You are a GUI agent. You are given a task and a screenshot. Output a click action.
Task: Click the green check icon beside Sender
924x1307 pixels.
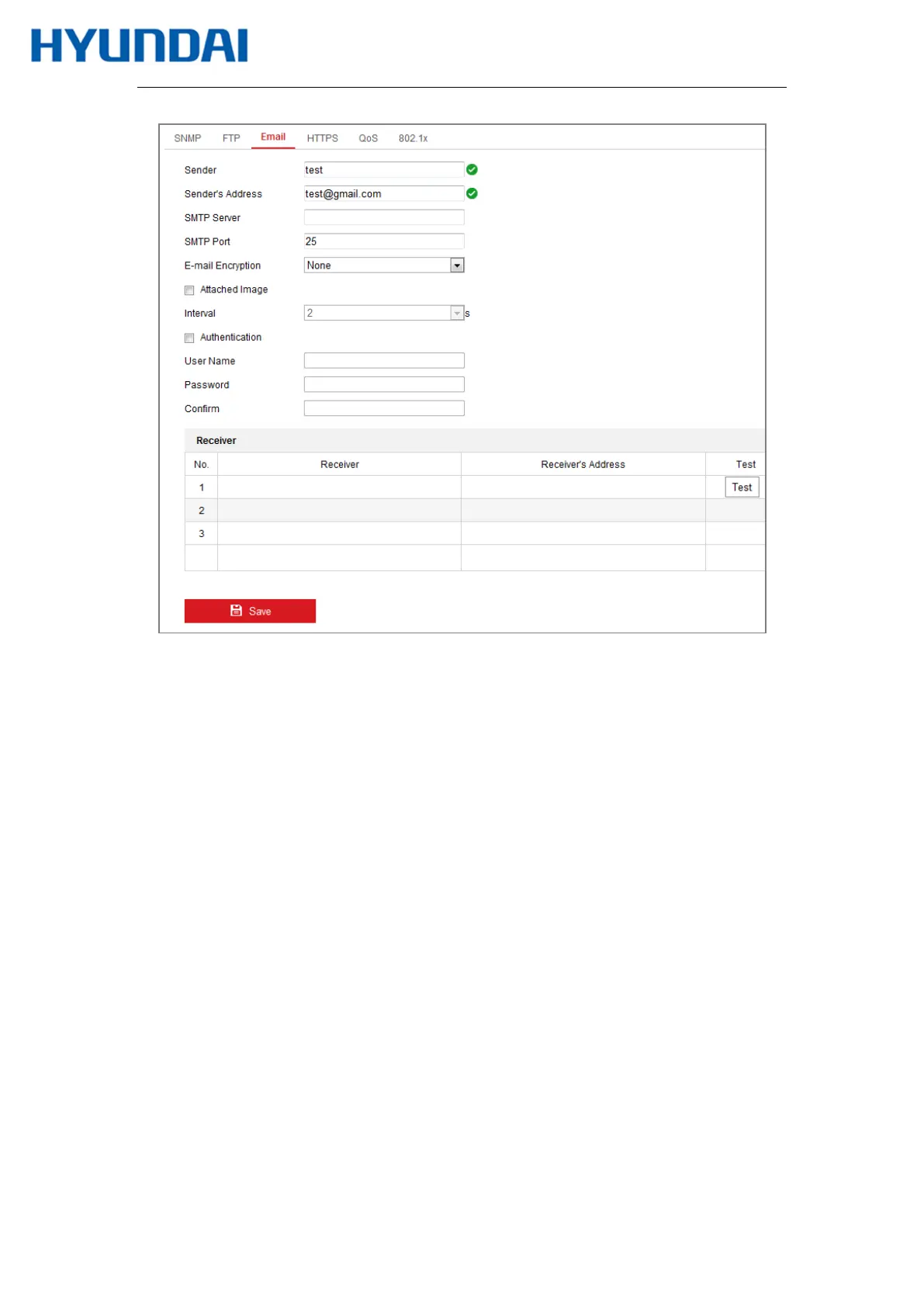pos(472,170)
